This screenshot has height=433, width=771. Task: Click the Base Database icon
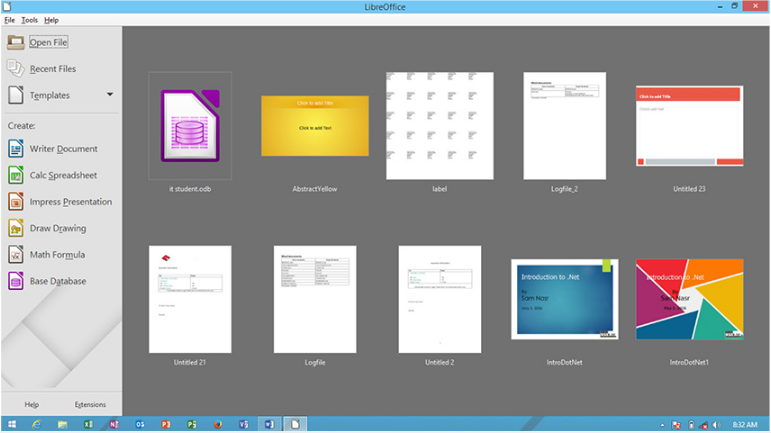click(x=16, y=281)
